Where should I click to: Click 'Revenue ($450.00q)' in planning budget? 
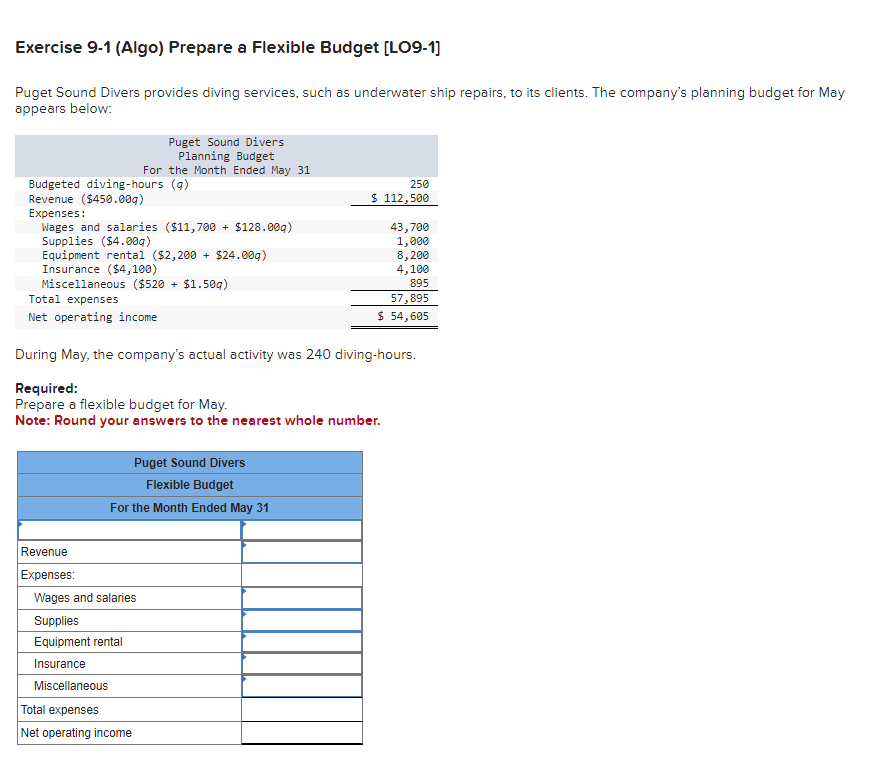pyautogui.click(x=86, y=199)
